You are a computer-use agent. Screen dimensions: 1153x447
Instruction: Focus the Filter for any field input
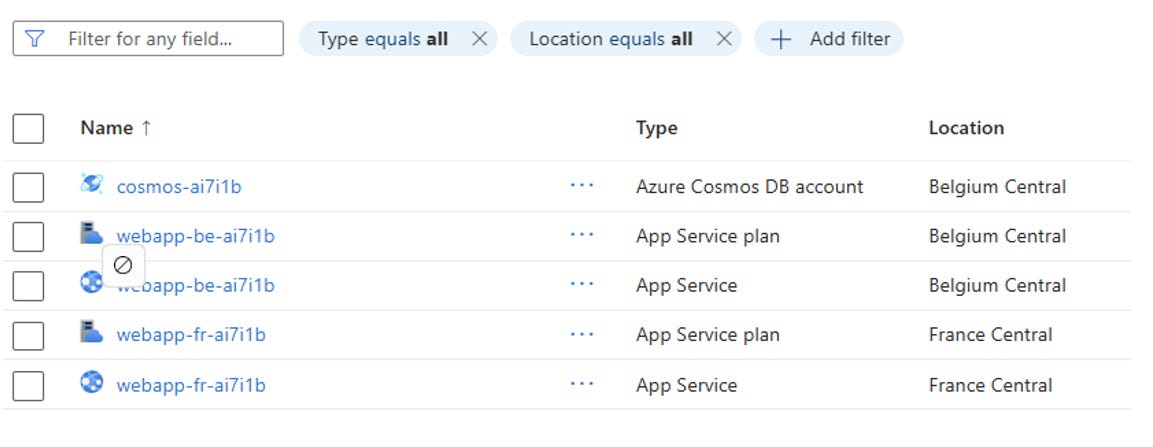pyautogui.click(x=148, y=38)
